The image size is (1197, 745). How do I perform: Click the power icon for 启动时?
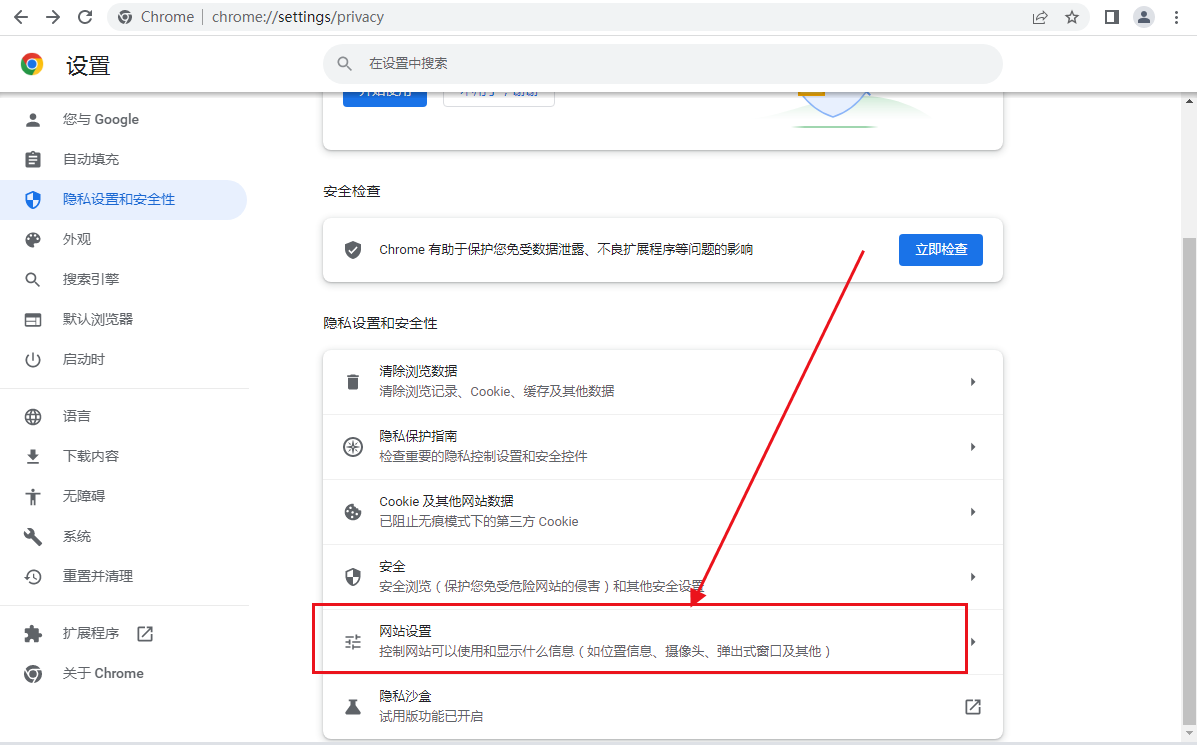point(33,360)
